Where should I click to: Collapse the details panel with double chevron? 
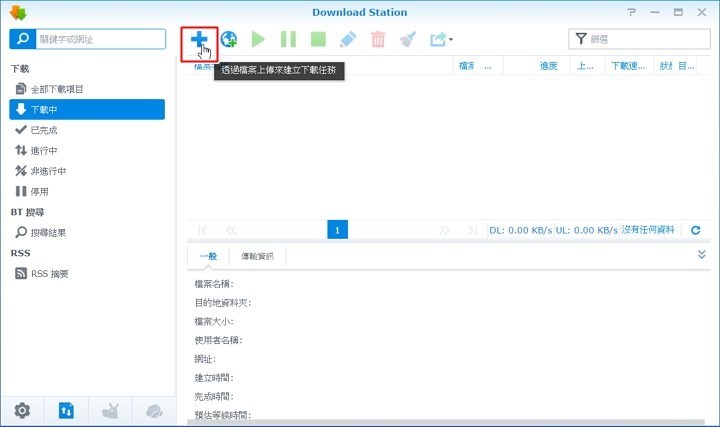click(701, 255)
